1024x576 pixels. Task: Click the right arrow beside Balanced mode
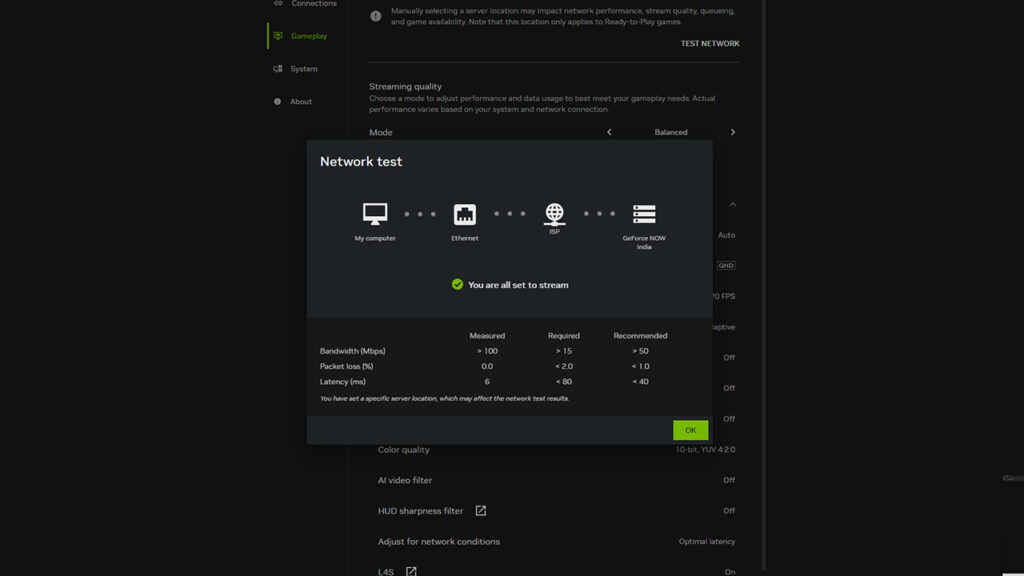coord(733,131)
